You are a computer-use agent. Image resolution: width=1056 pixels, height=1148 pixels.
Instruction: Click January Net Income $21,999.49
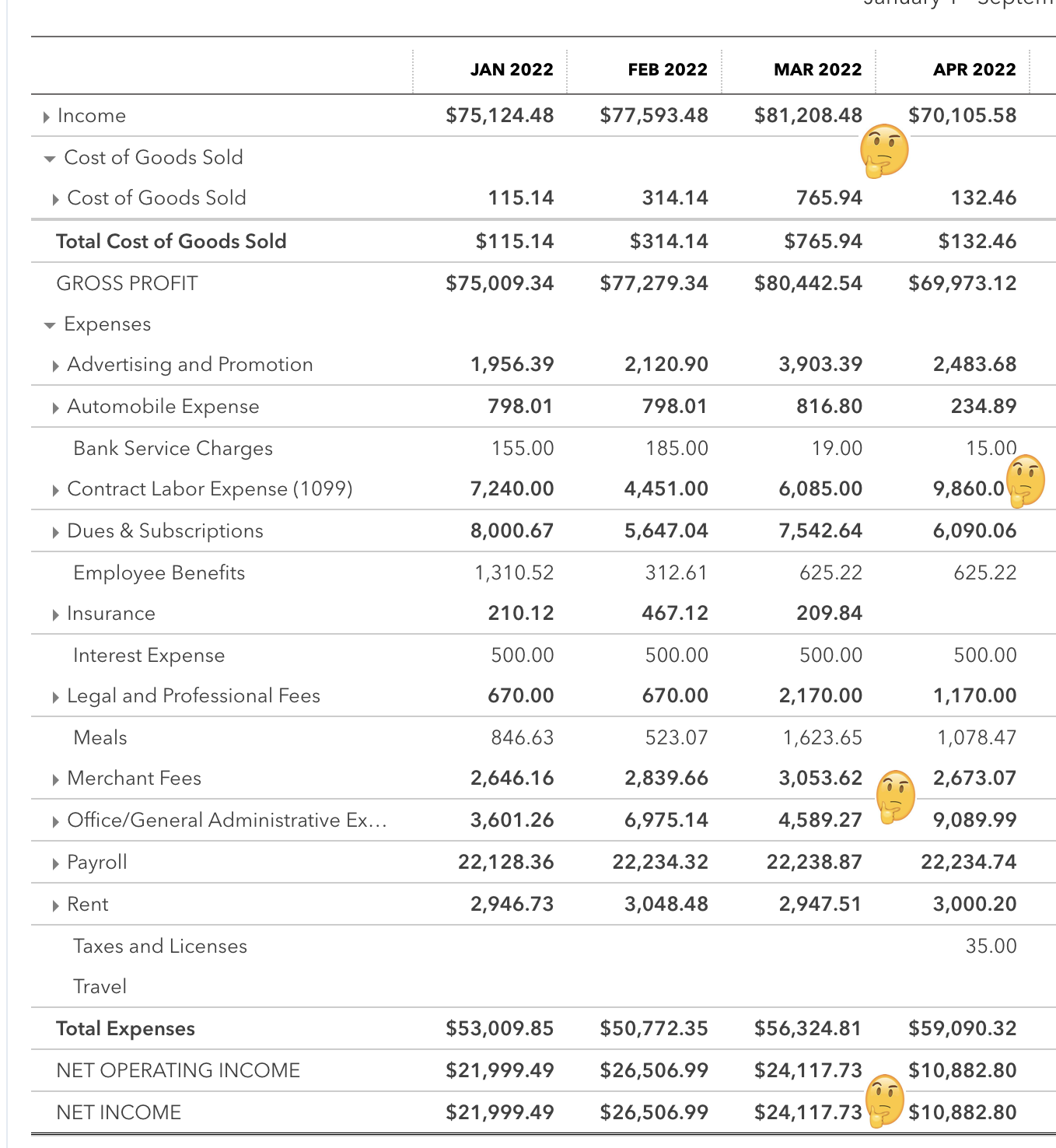tap(499, 1112)
